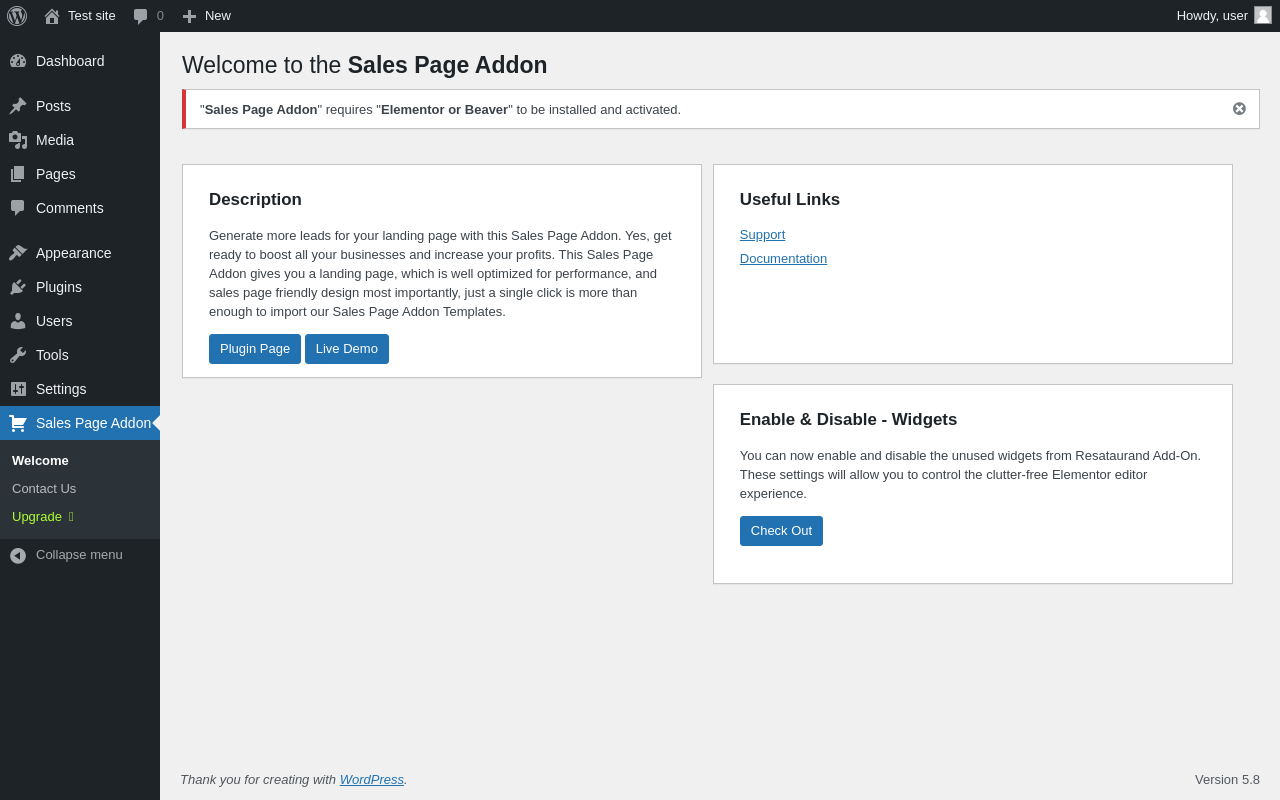The height and width of the screenshot is (800, 1280).
Task: Open Plugins menu item
Action: [80, 287]
